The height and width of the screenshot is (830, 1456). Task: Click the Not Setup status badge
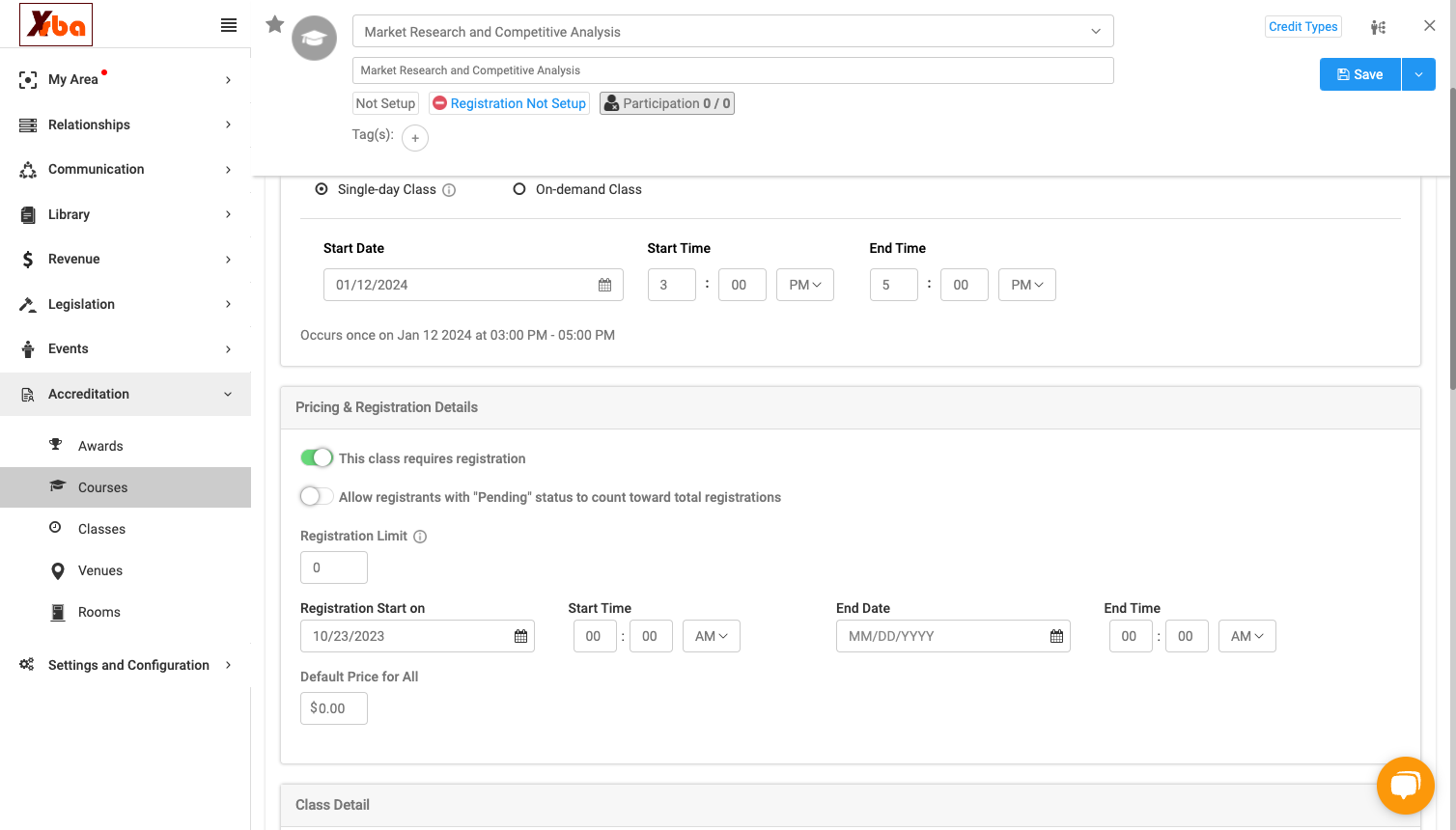point(385,103)
